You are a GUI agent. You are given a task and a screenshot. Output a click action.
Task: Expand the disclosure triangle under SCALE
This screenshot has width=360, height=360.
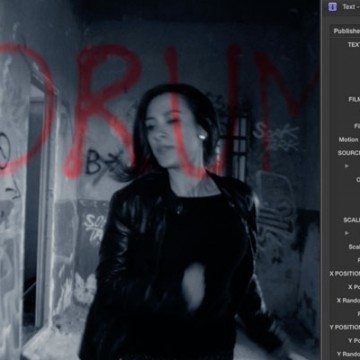coord(347,233)
